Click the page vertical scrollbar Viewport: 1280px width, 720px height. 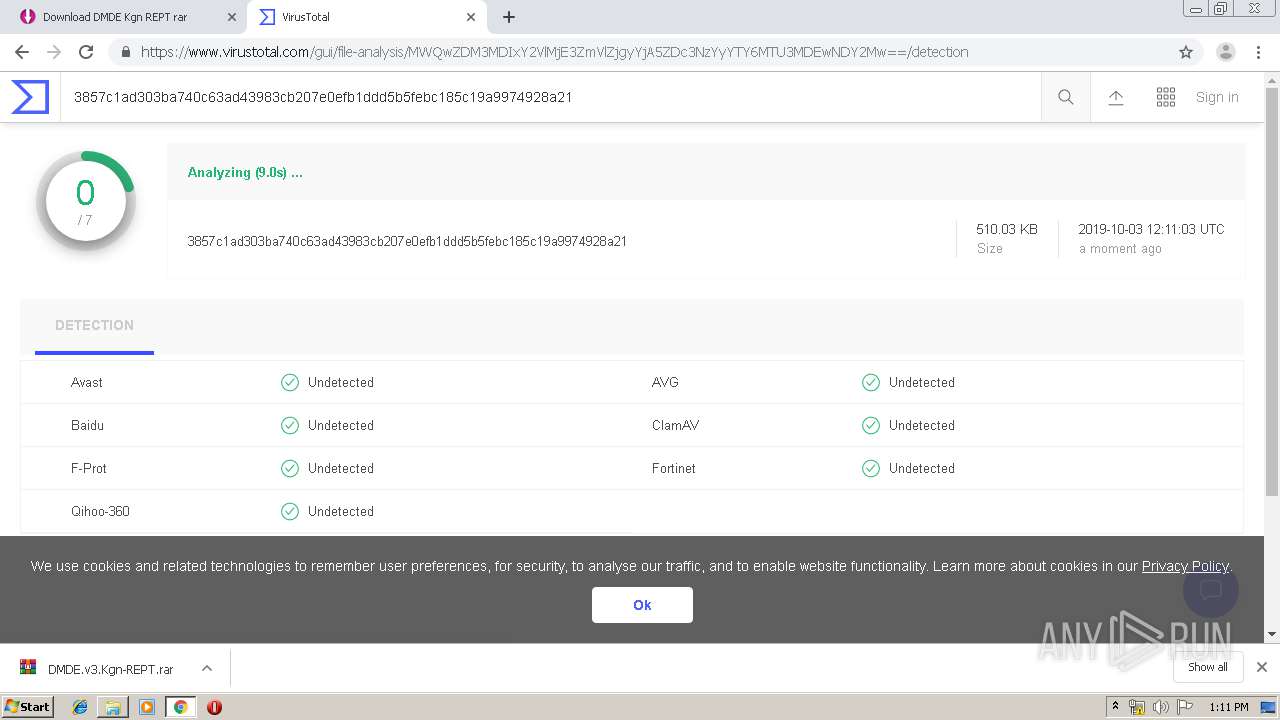click(x=1272, y=290)
